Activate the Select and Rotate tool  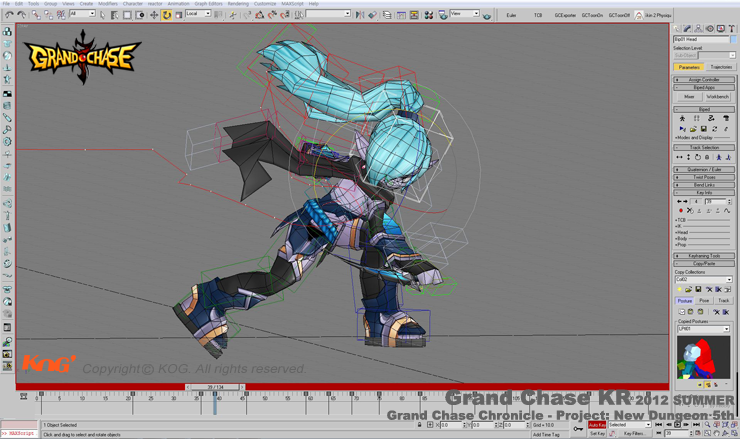[166, 15]
